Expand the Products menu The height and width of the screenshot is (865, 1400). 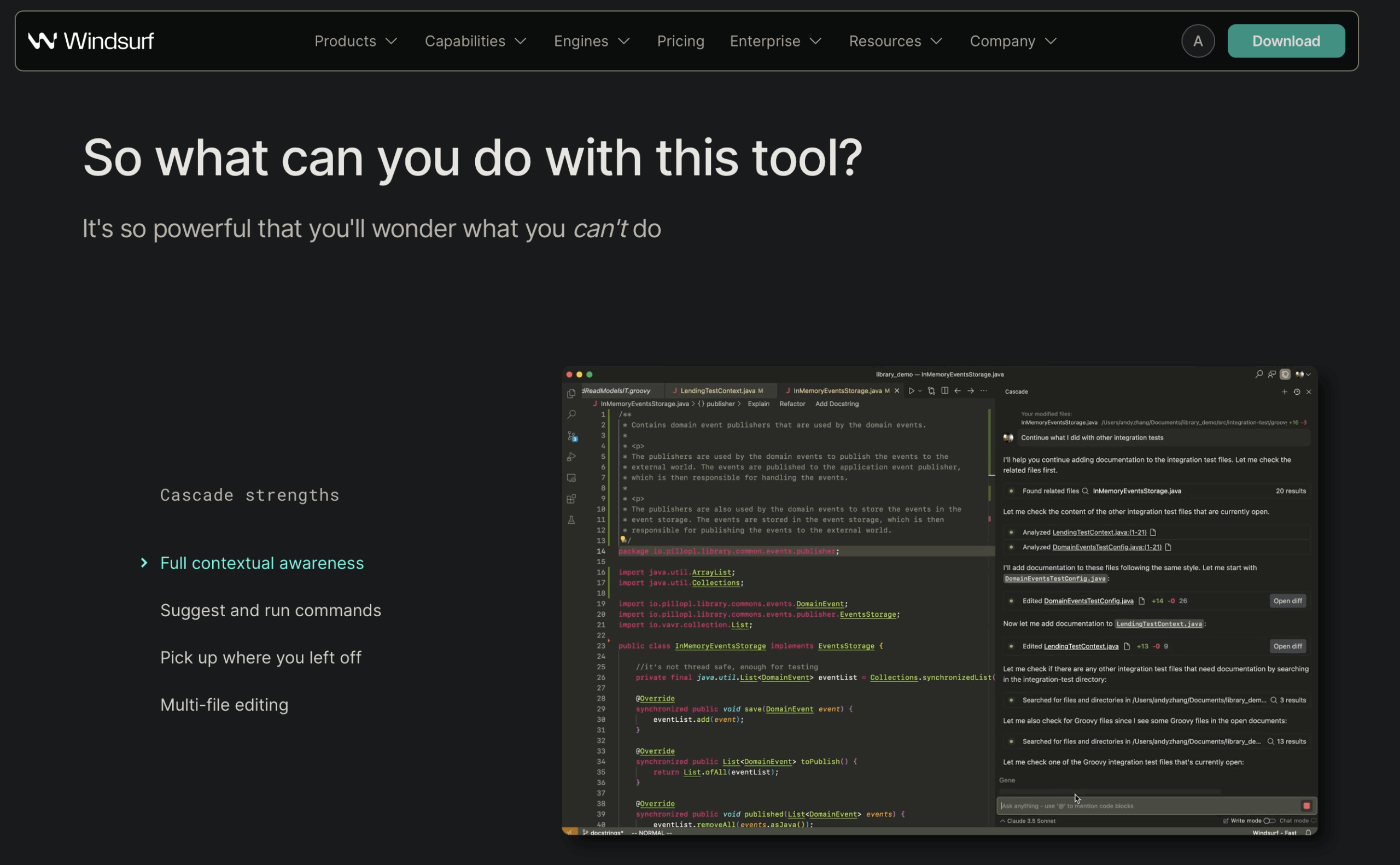click(x=356, y=41)
